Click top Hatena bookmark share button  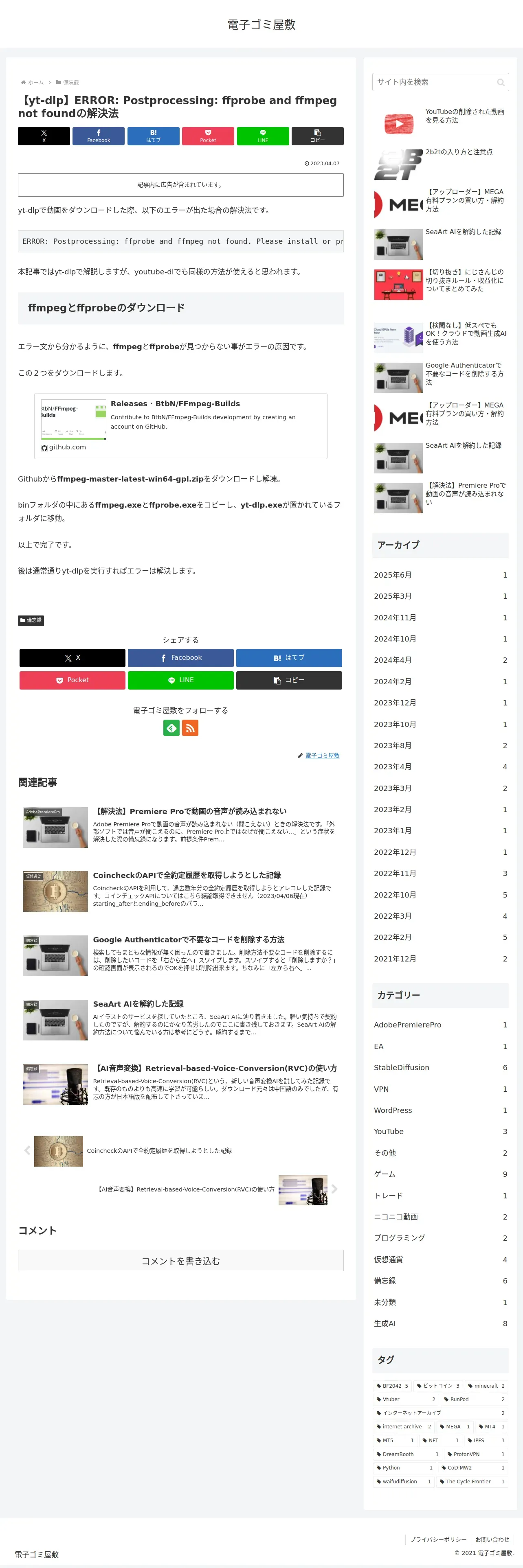[154, 136]
